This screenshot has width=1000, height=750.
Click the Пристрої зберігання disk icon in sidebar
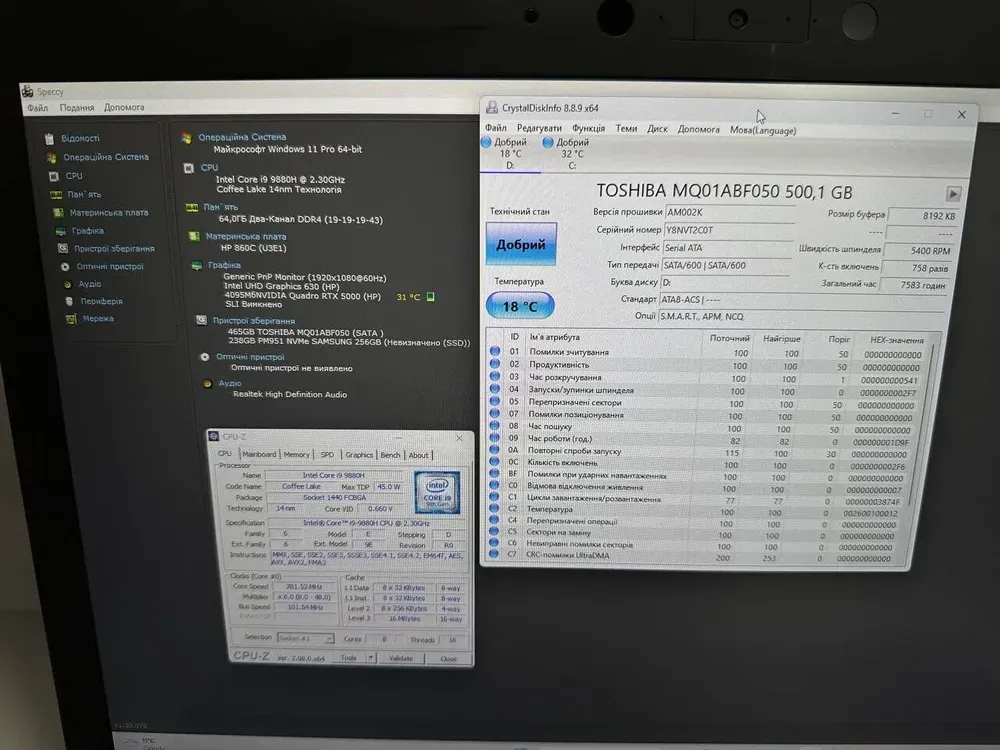click(62, 249)
